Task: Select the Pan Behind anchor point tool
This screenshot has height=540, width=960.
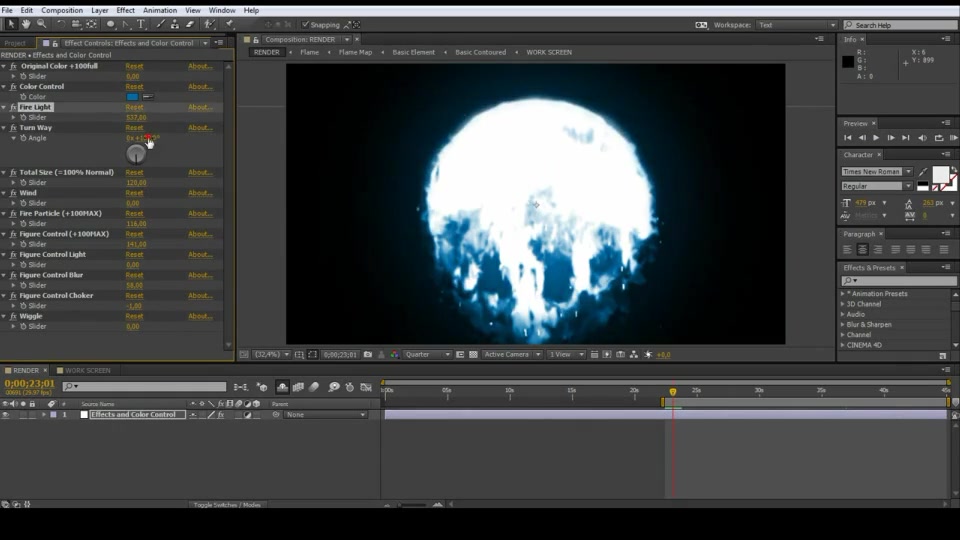Action: coord(91,24)
